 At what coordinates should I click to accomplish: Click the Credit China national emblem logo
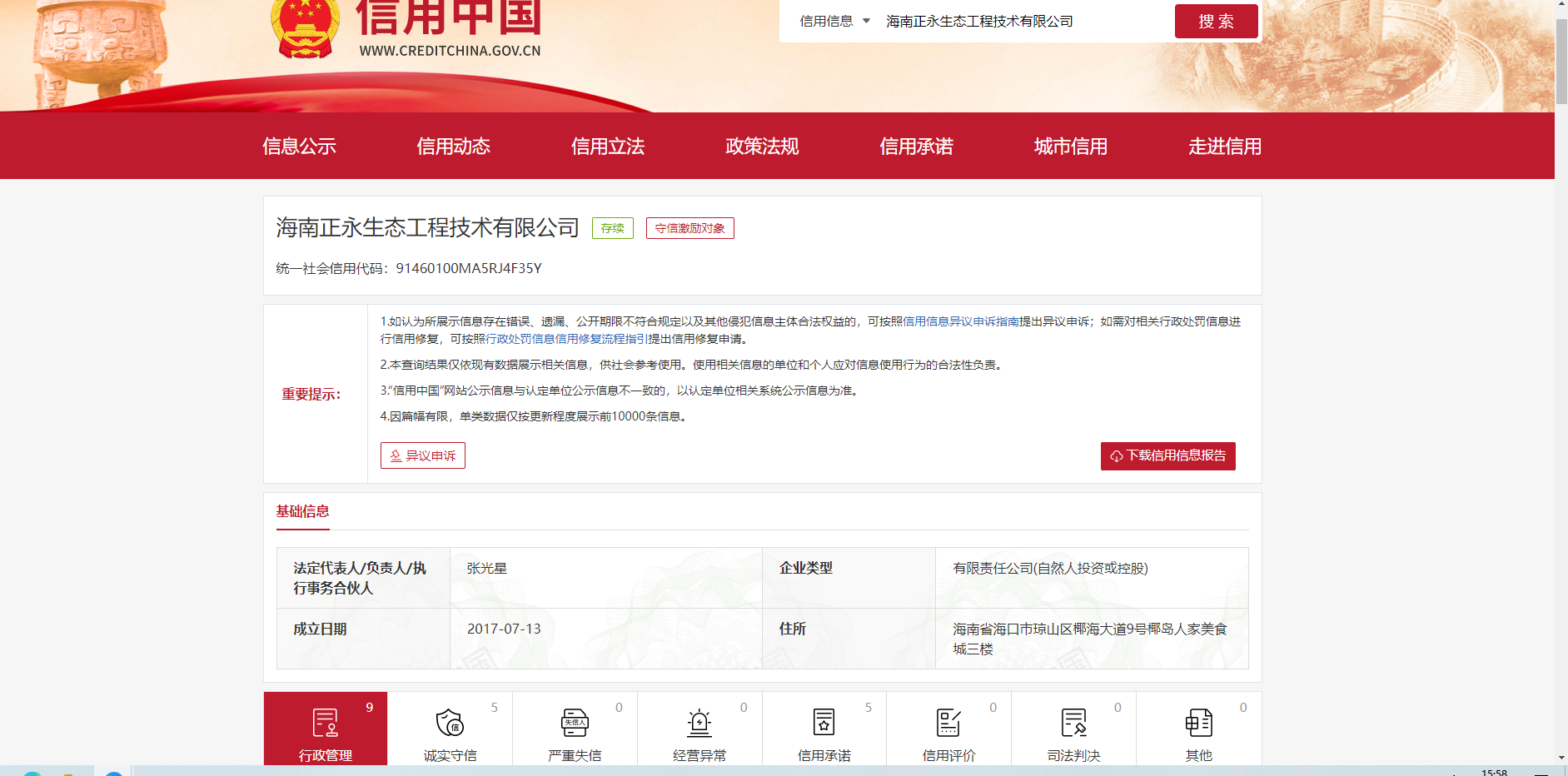[x=305, y=27]
